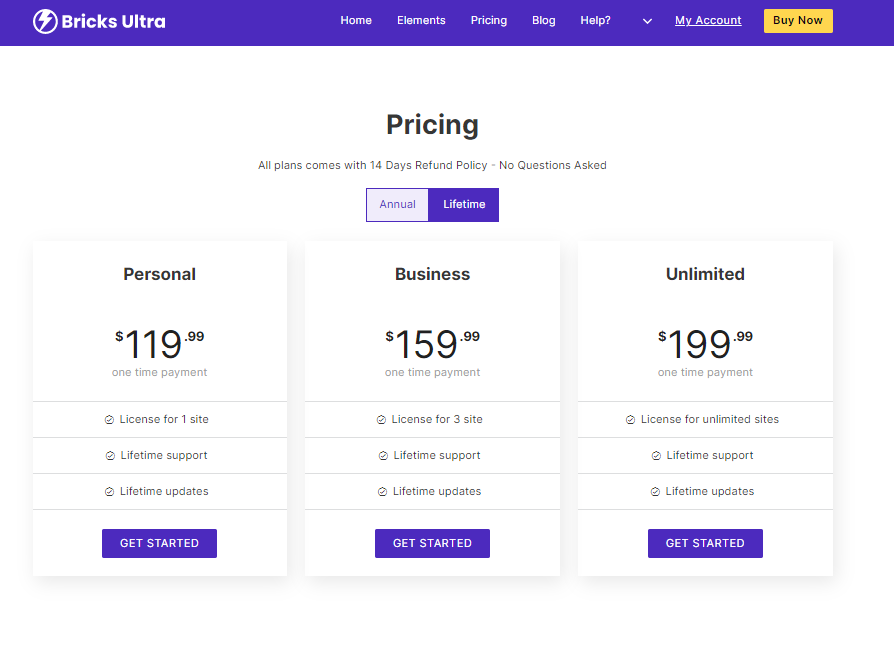Click check icon beside License for 3 site

(x=382, y=420)
